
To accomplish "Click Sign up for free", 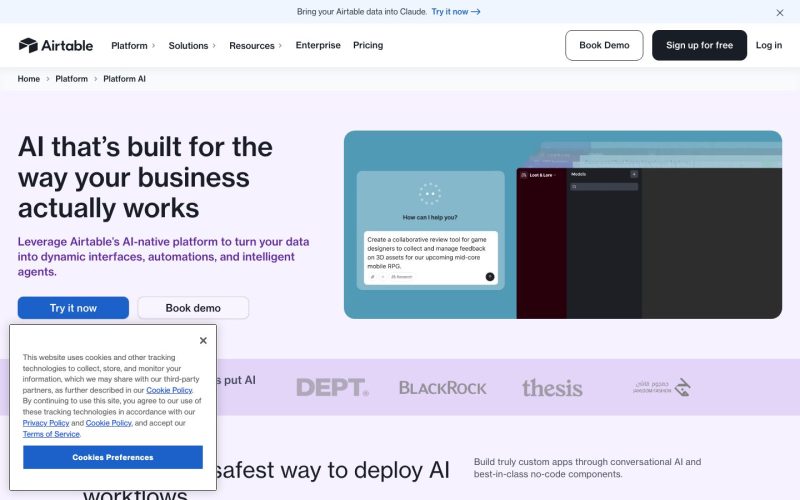I will (699, 45).
